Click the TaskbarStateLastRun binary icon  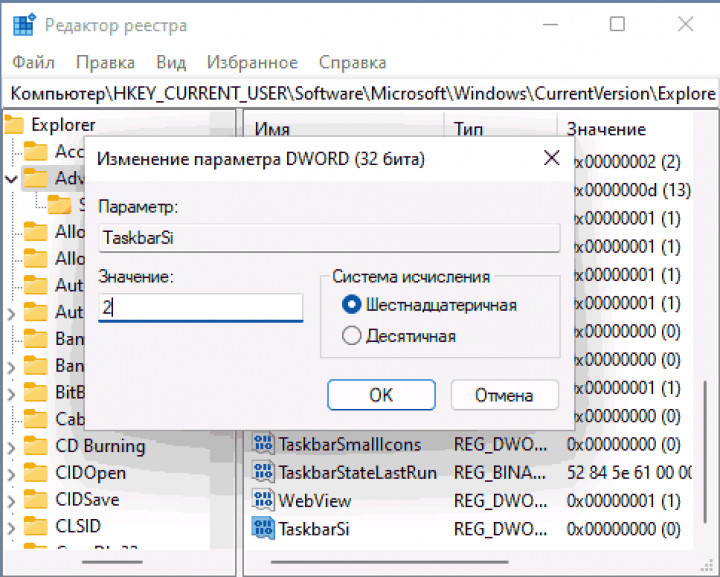(x=263, y=472)
